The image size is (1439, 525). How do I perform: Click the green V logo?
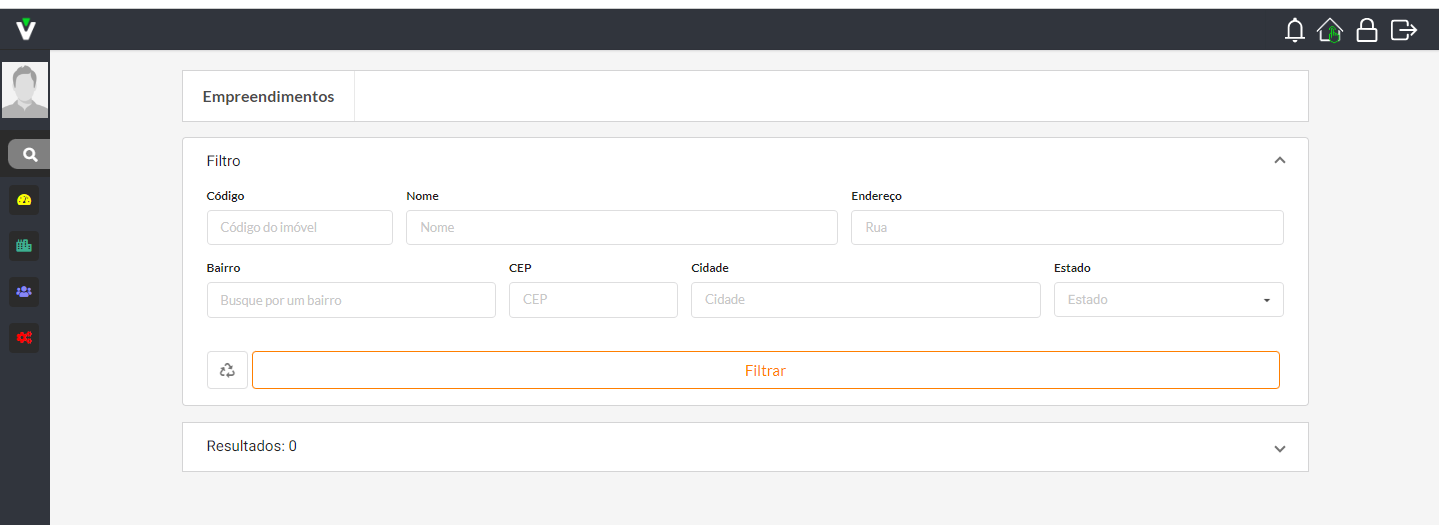(26, 29)
